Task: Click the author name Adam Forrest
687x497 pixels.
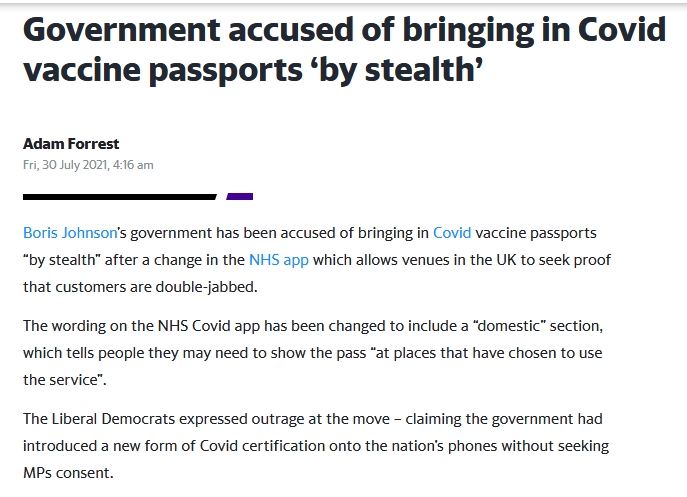Action: [71, 144]
